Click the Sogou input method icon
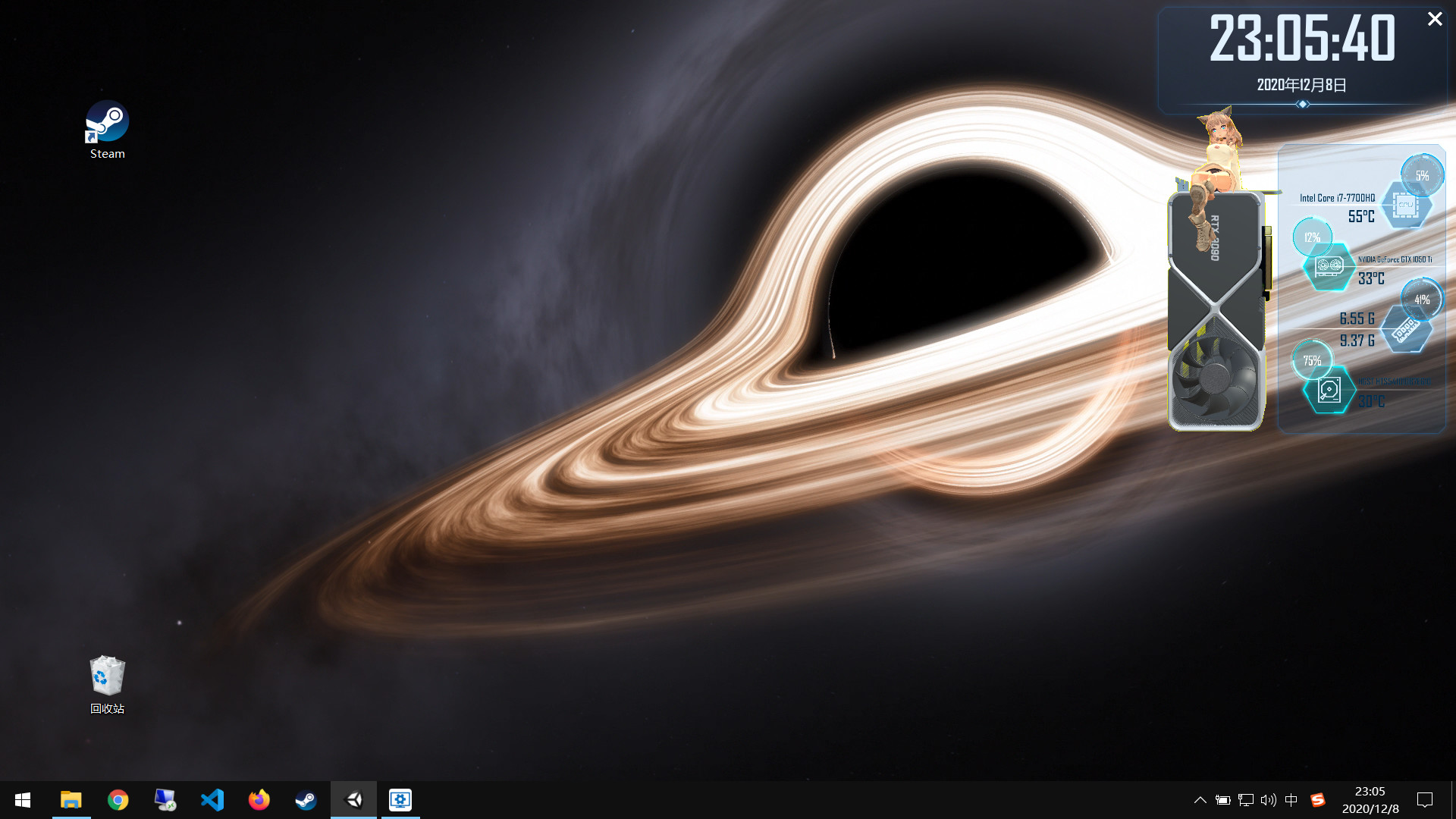This screenshot has height=819, width=1456. [x=1318, y=800]
